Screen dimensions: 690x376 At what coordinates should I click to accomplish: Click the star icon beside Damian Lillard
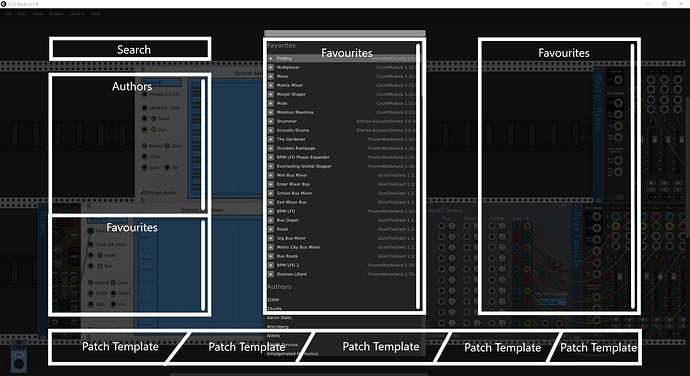[271, 274]
